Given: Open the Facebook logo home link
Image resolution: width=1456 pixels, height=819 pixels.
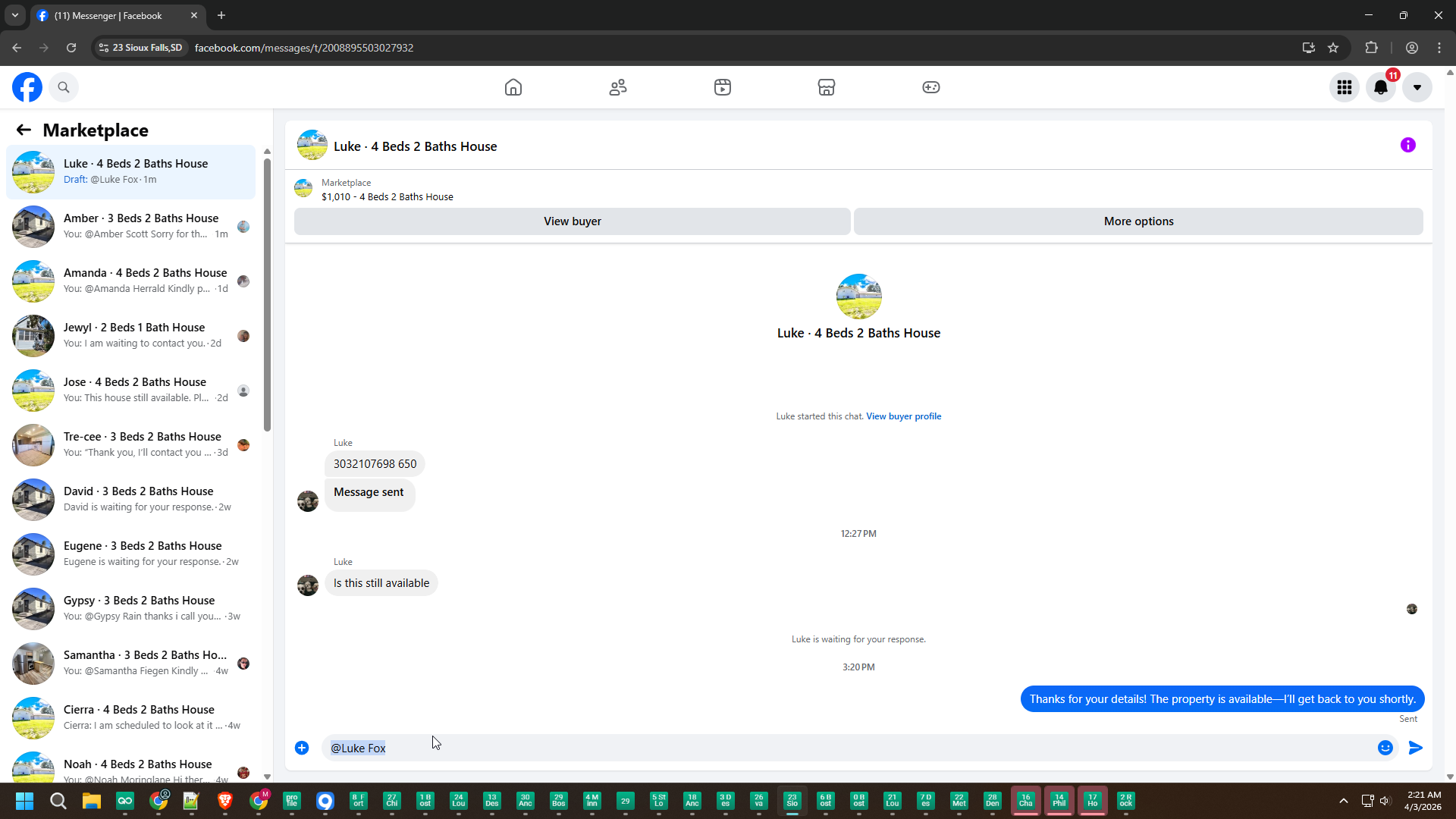Looking at the screenshot, I should pos(27,87).
